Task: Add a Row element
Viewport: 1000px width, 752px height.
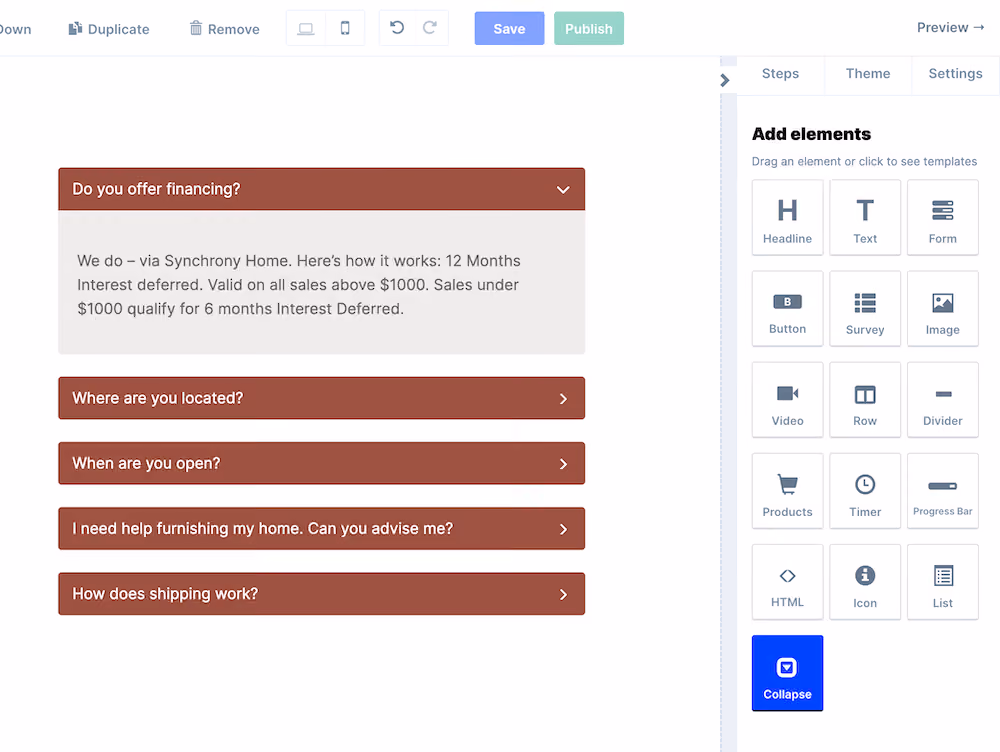Action: tap(865, 400)
